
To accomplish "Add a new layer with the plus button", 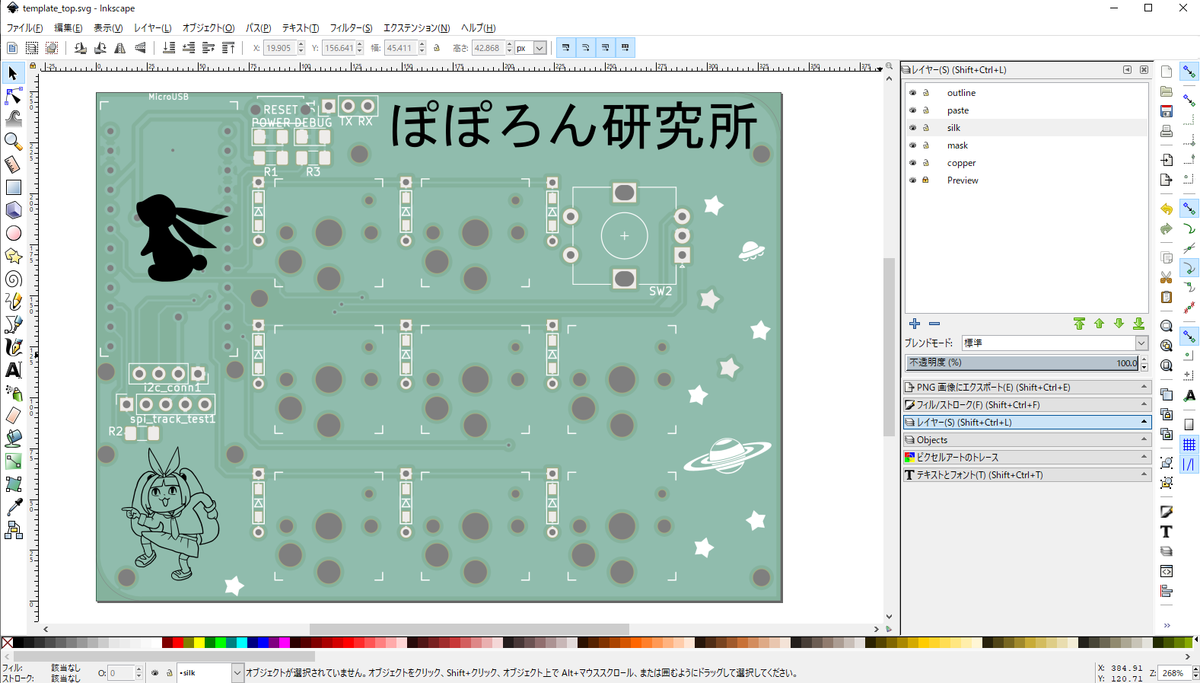I will tap(914, 323).
